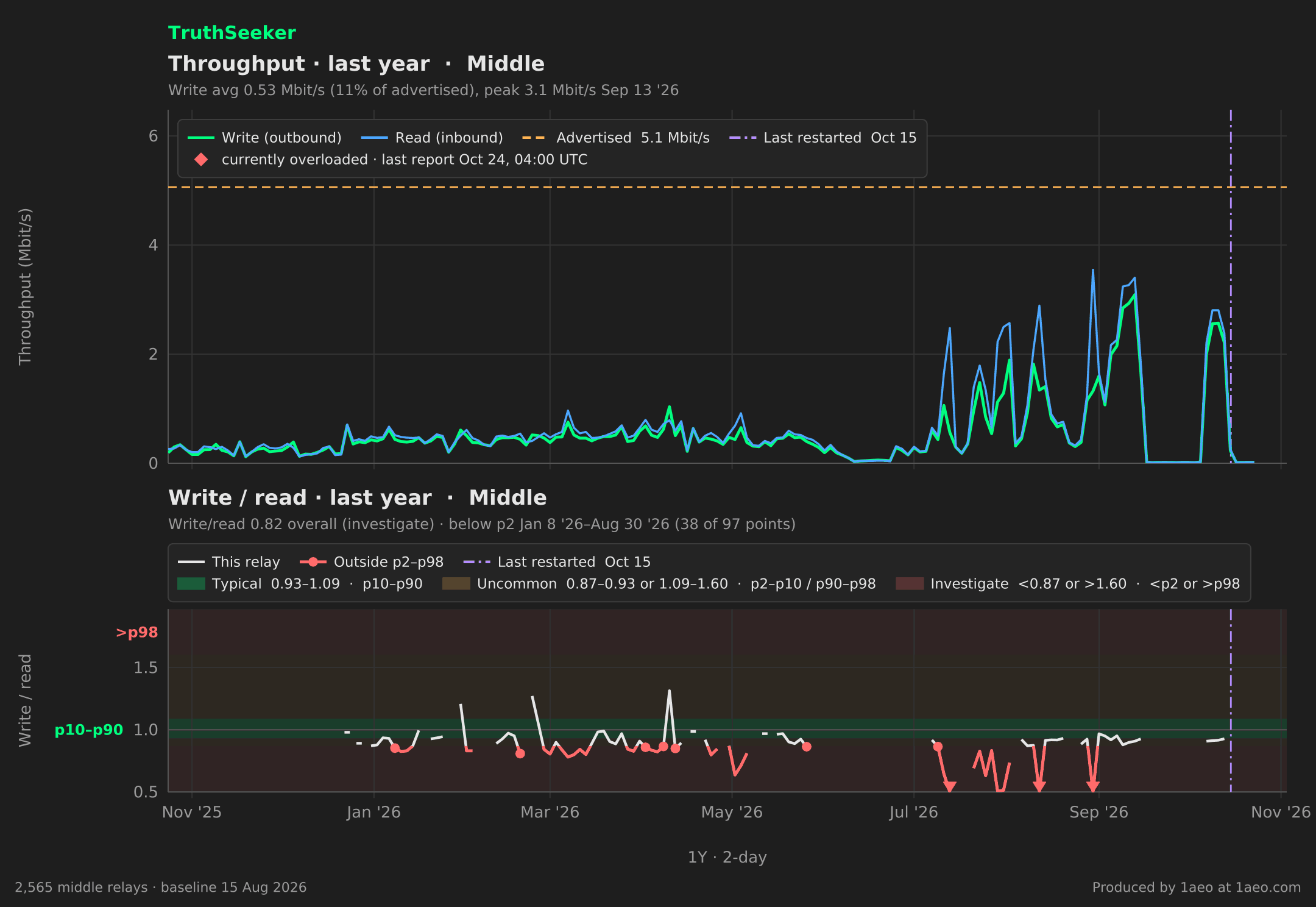Click the TruthSeeker relay name
Viewport: 1316px width, 907px height.
[232, 33]
